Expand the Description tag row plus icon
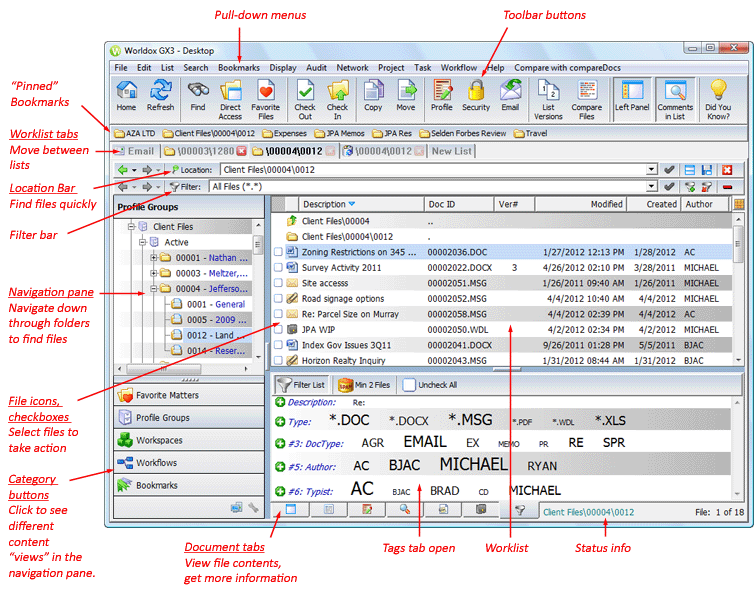The width and height of the screenshot is (754, 596). tap(280, 402)
